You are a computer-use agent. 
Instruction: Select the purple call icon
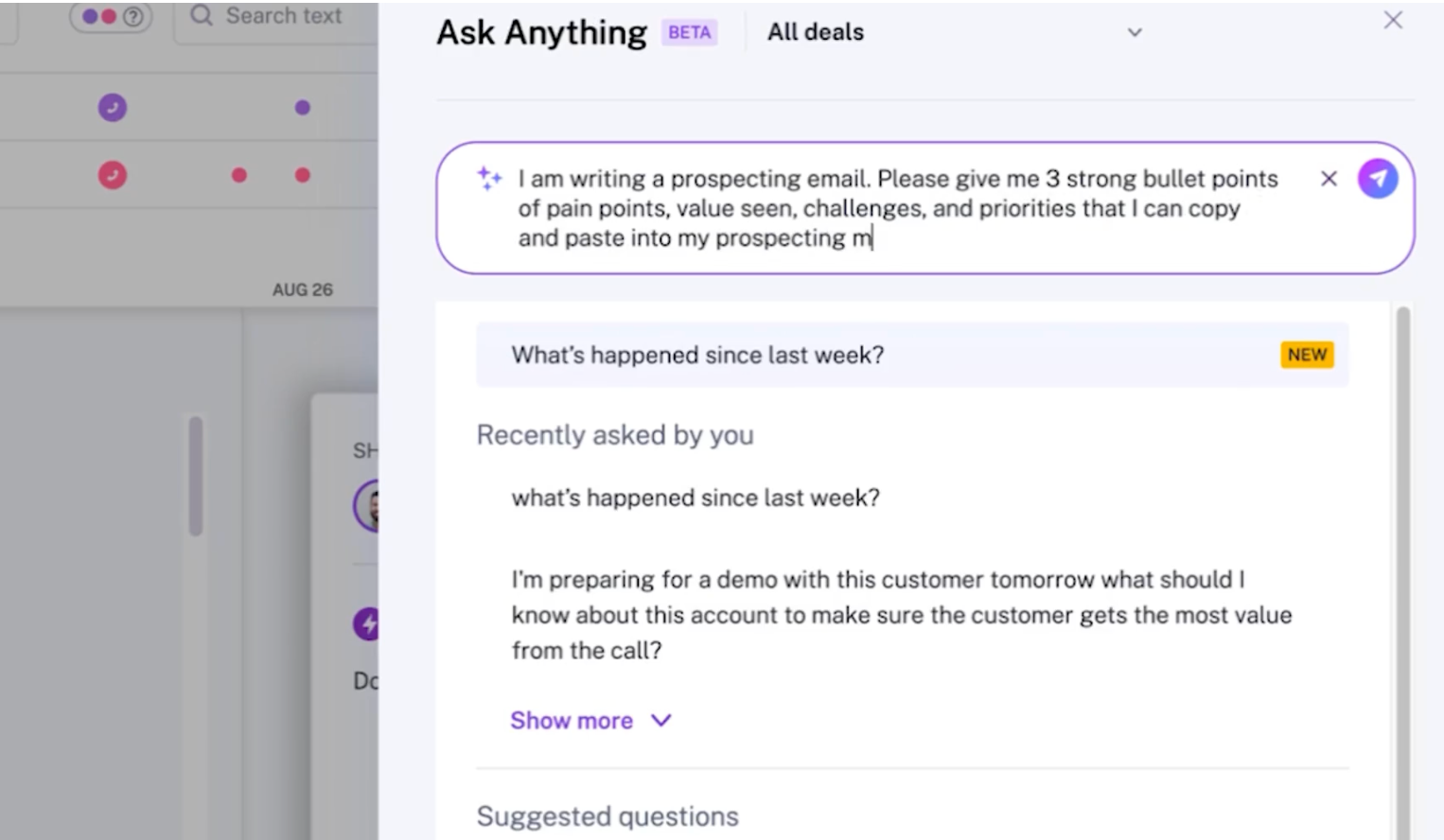pyautogui.click(x=112, y=108)
